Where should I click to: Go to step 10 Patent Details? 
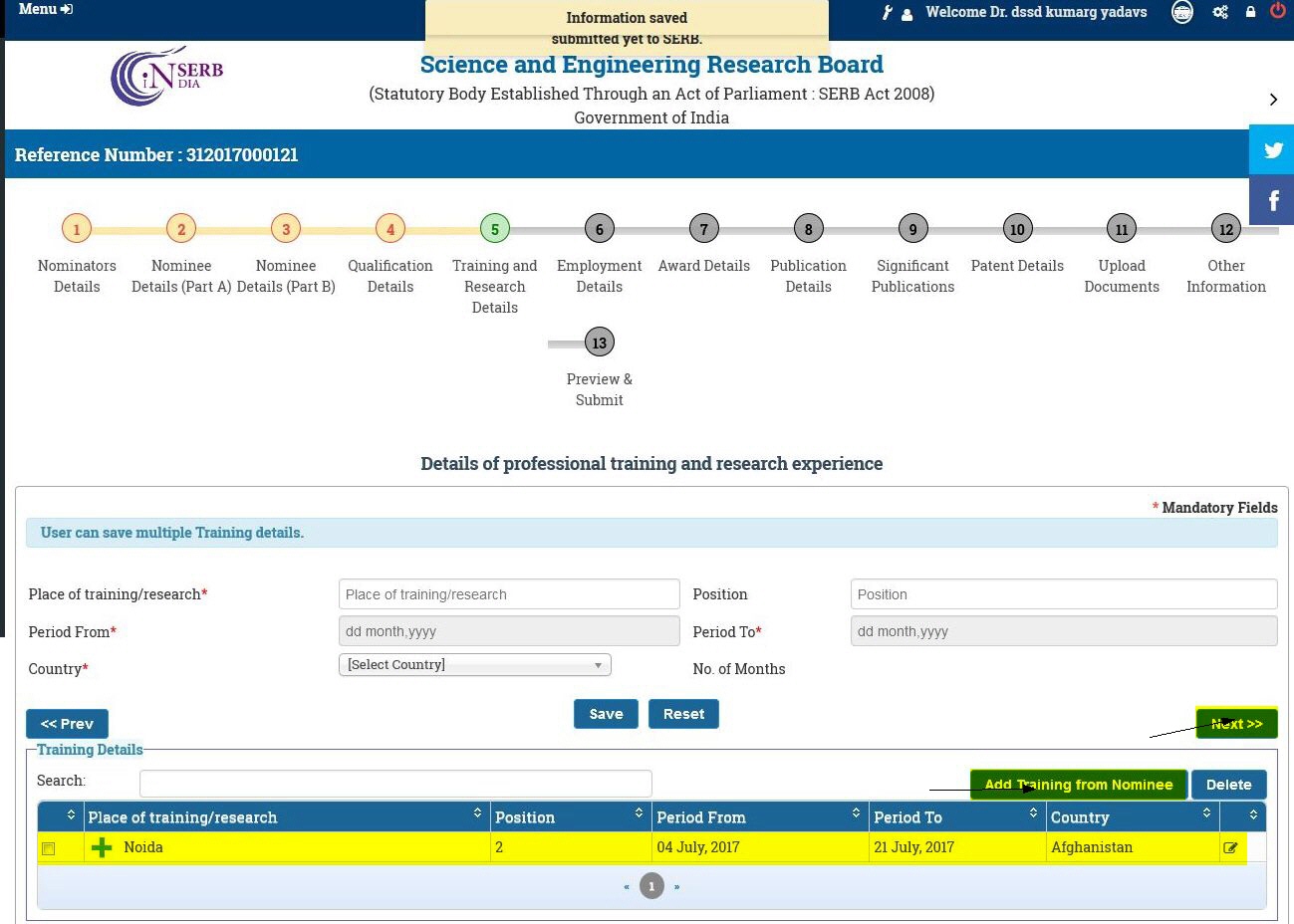pyautogui.click(x=1017, y=229)
